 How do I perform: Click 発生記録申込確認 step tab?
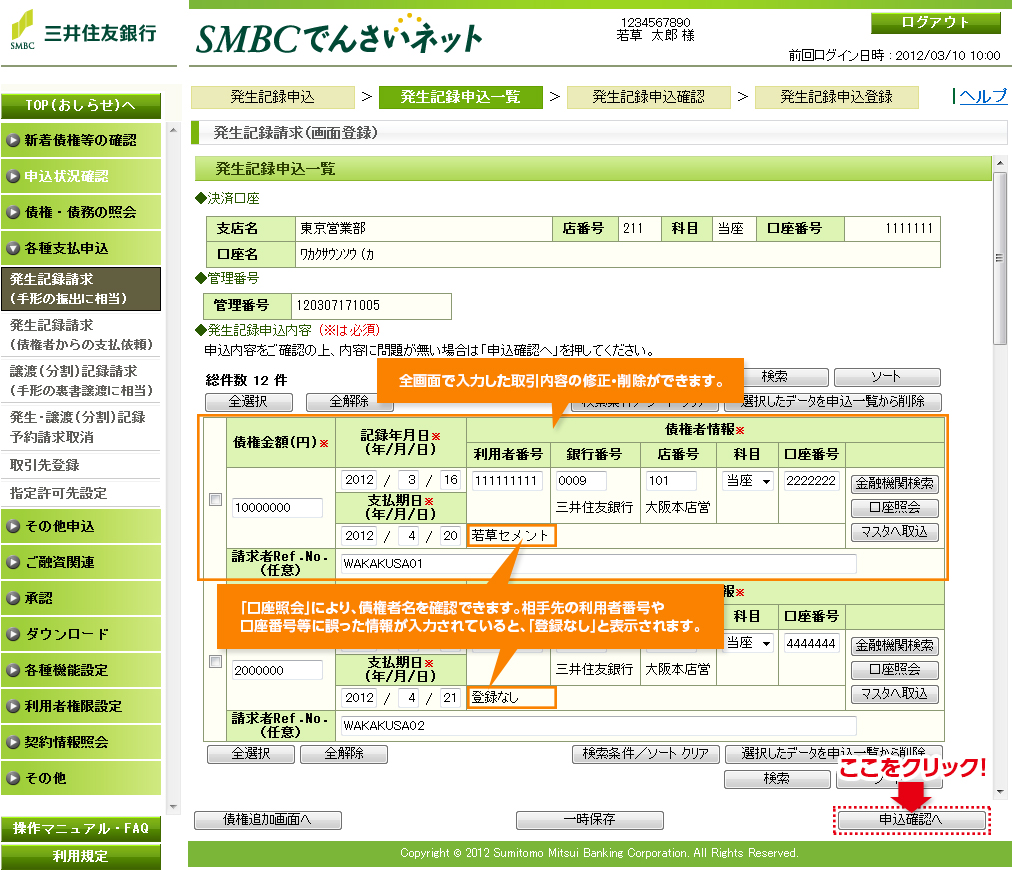point(649,97)
